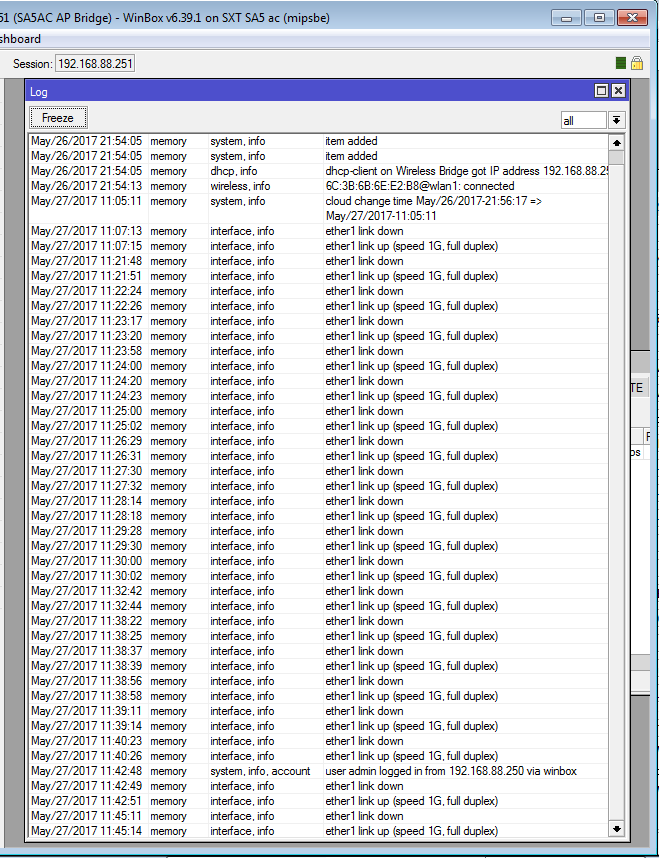Click log scrollbar up arrow
The image size is (659, 858).
[617, 143]
